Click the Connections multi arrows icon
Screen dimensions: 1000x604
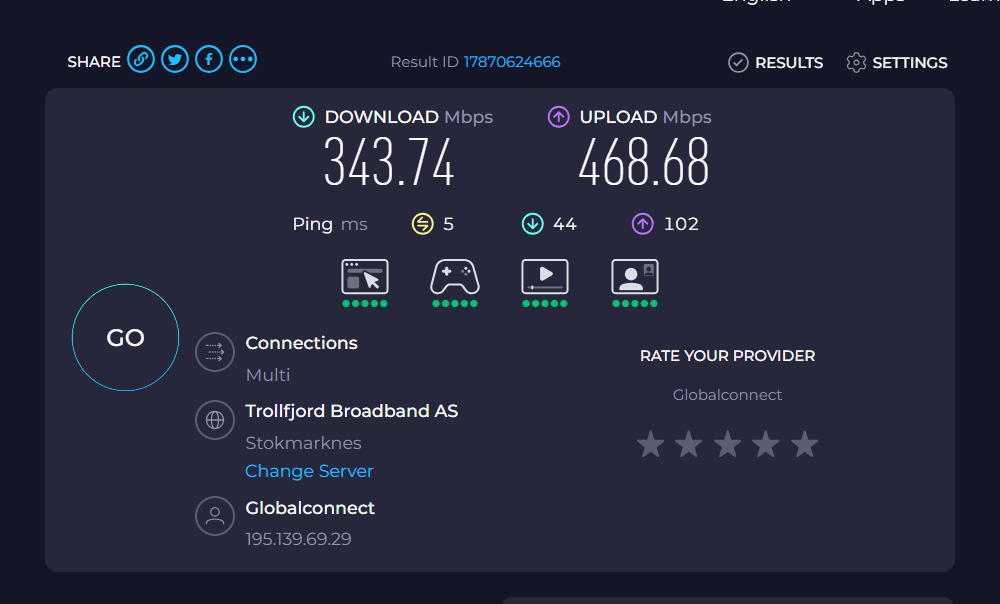pos(214,352)
